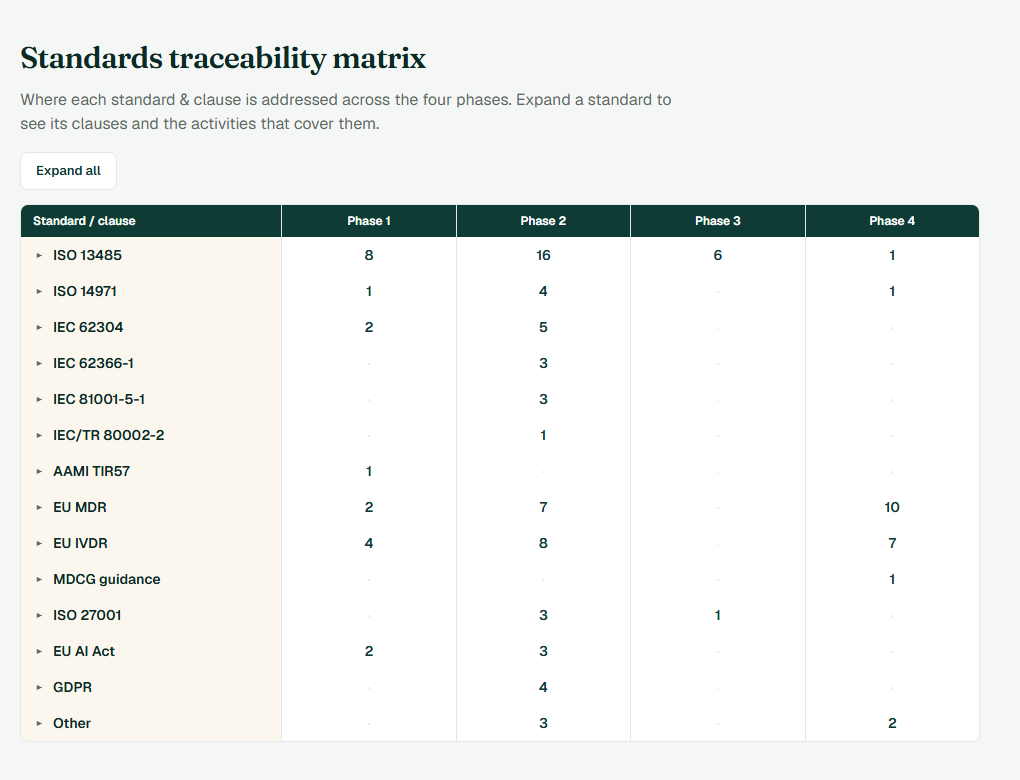
Task: Select the AAMI TIR57 label
Action: point(91,471)
